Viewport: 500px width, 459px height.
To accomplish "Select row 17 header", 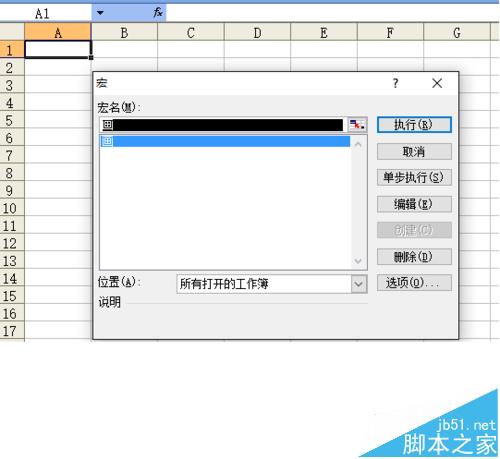I will (x=12, y=331).
